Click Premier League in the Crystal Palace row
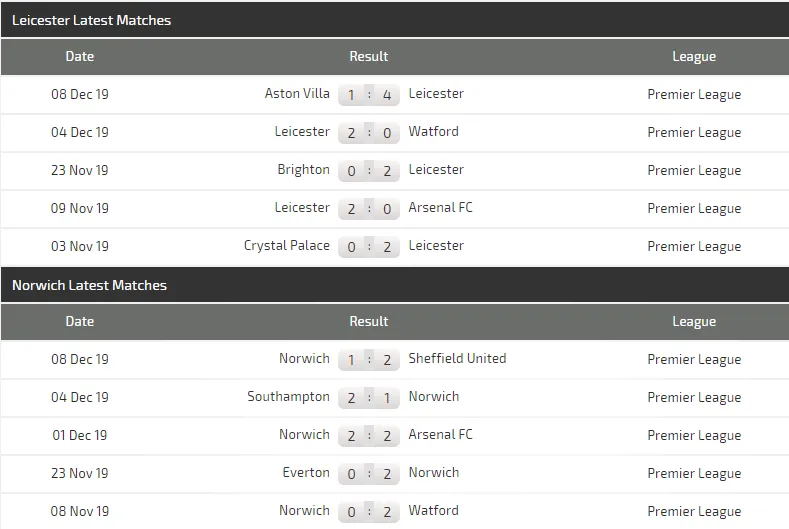Image resolution: width=789 pixels, height=529 pixels. [x=694, y=246]
